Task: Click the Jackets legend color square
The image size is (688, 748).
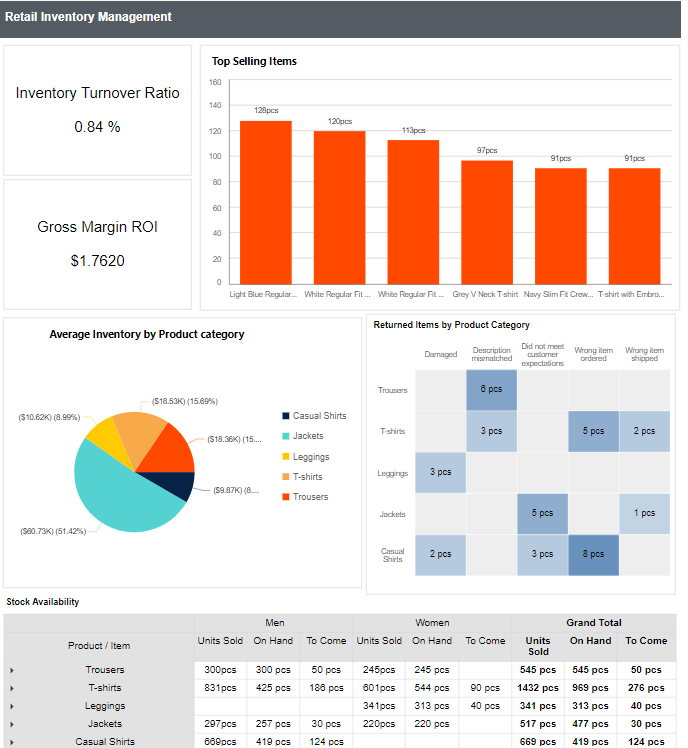Action: tap(285, 436)
